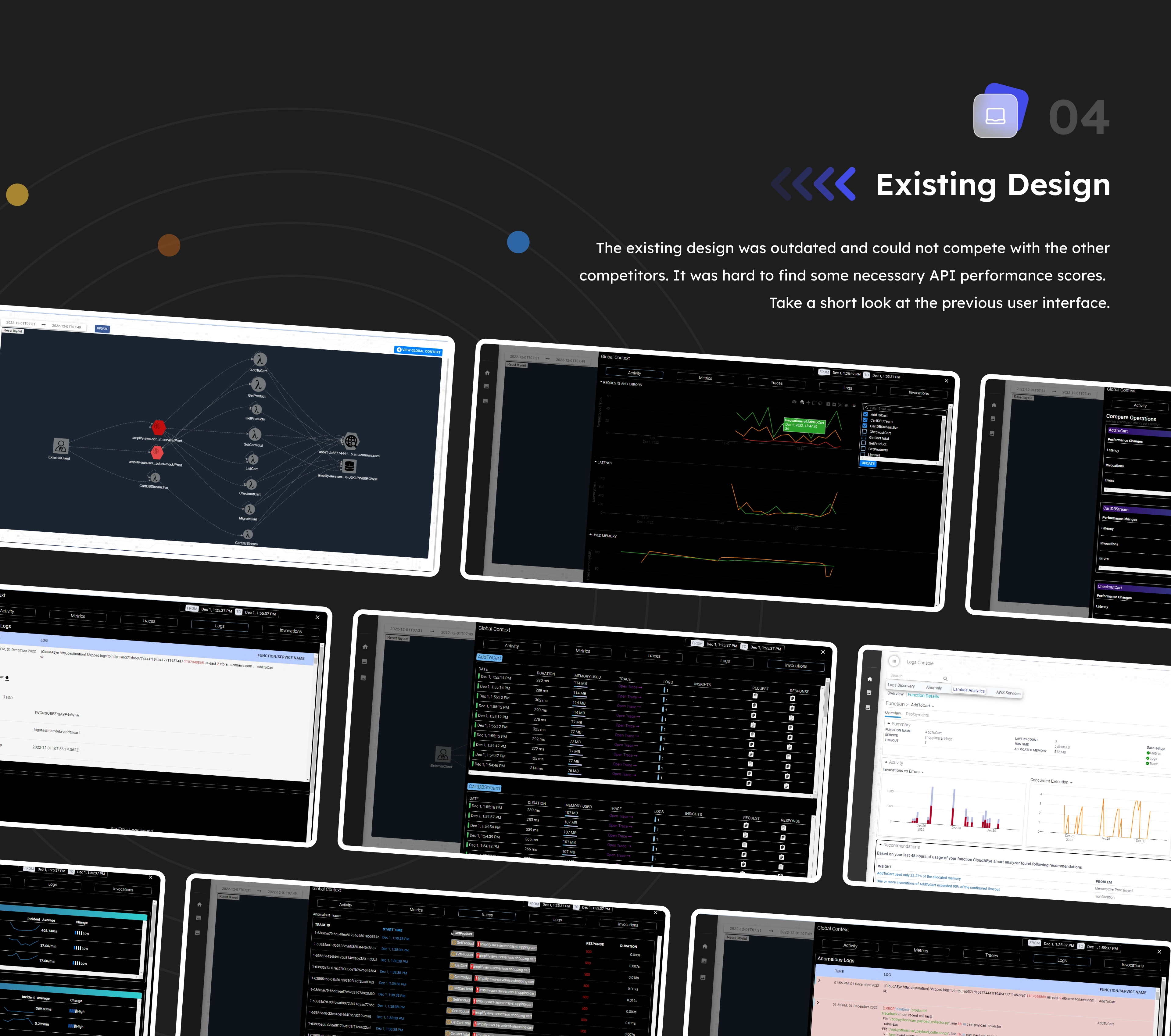Viewport: 1171px width, 1036px height.
Task: Open the Invocations tab in the Activity screen
Action: pos(919,393)
